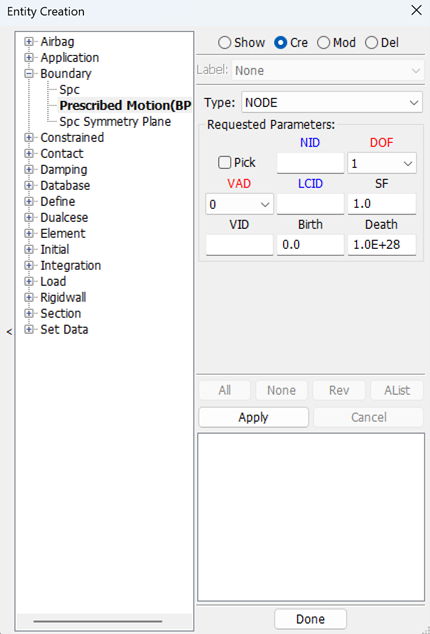Viewport: 430px width, 634px height.
Task: Expand the Element plus icon
Action: 29,234
